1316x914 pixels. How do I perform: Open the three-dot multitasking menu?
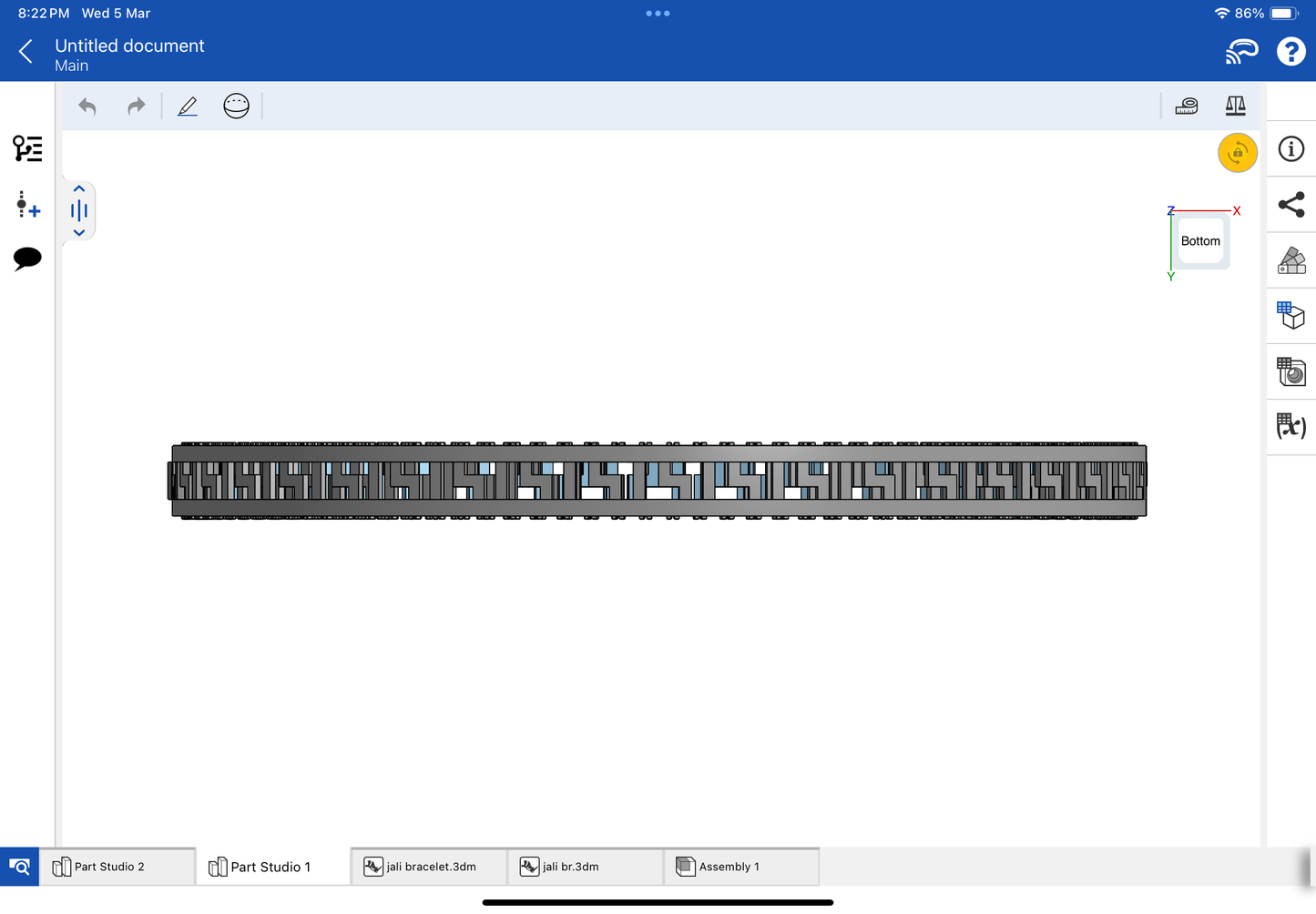pyautogui.click(x=658, y=14)
